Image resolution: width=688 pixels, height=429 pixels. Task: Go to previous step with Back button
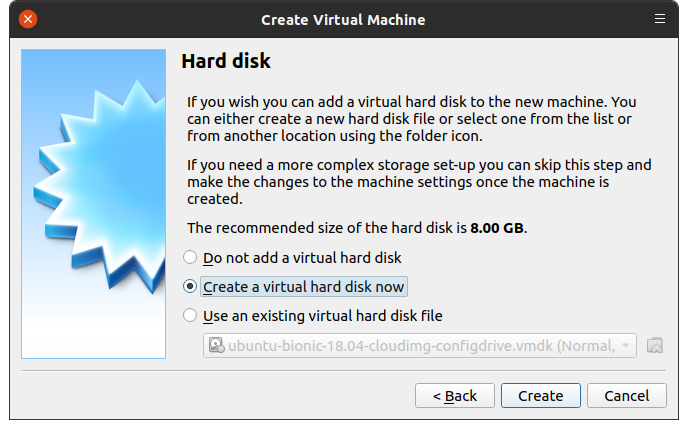click(x=454, y=396)
